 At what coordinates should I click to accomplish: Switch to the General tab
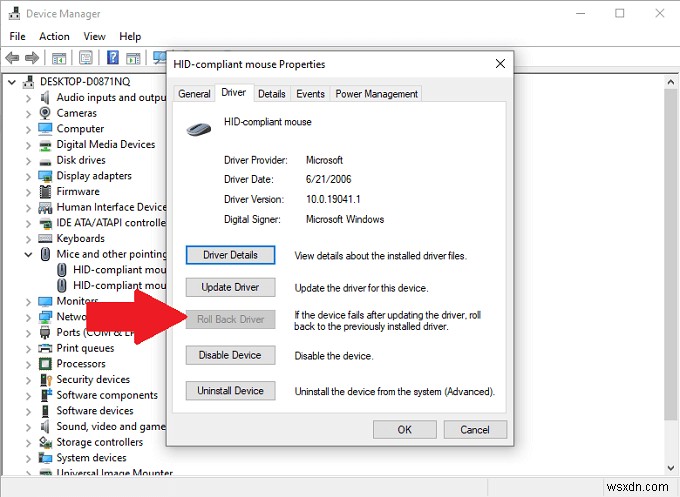coord(194,94)
